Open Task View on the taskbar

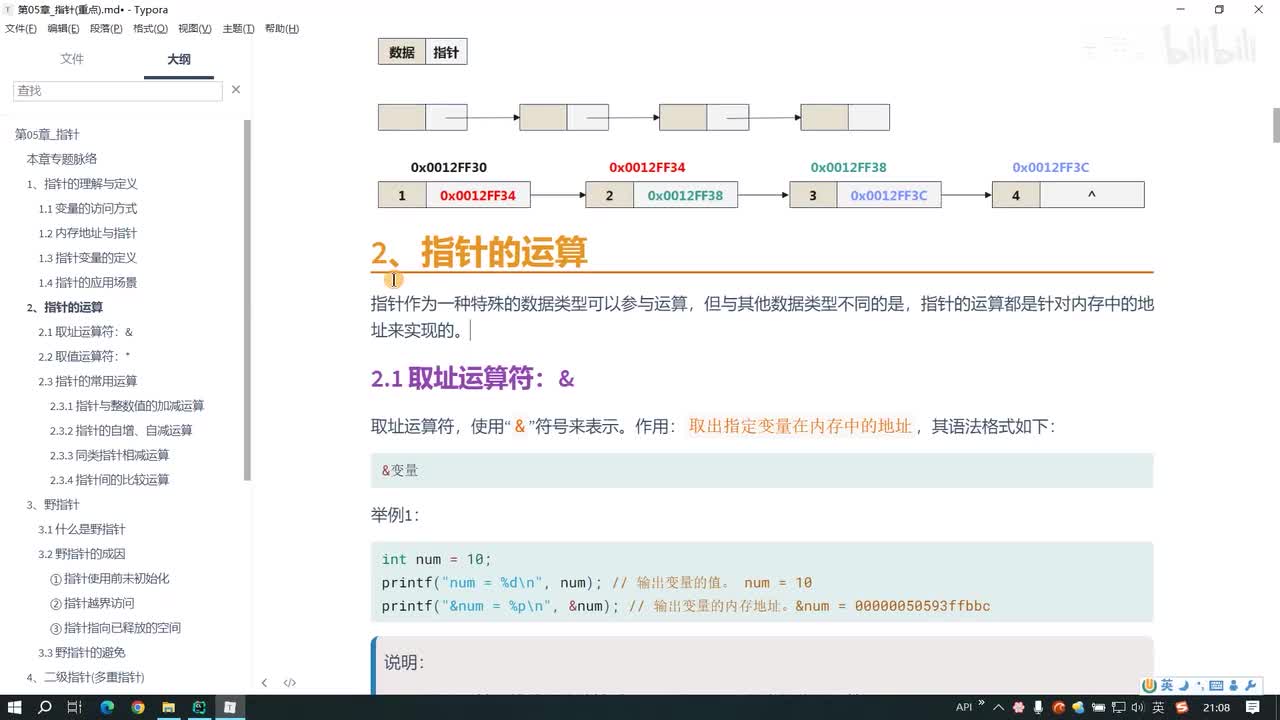coord(75,707)
